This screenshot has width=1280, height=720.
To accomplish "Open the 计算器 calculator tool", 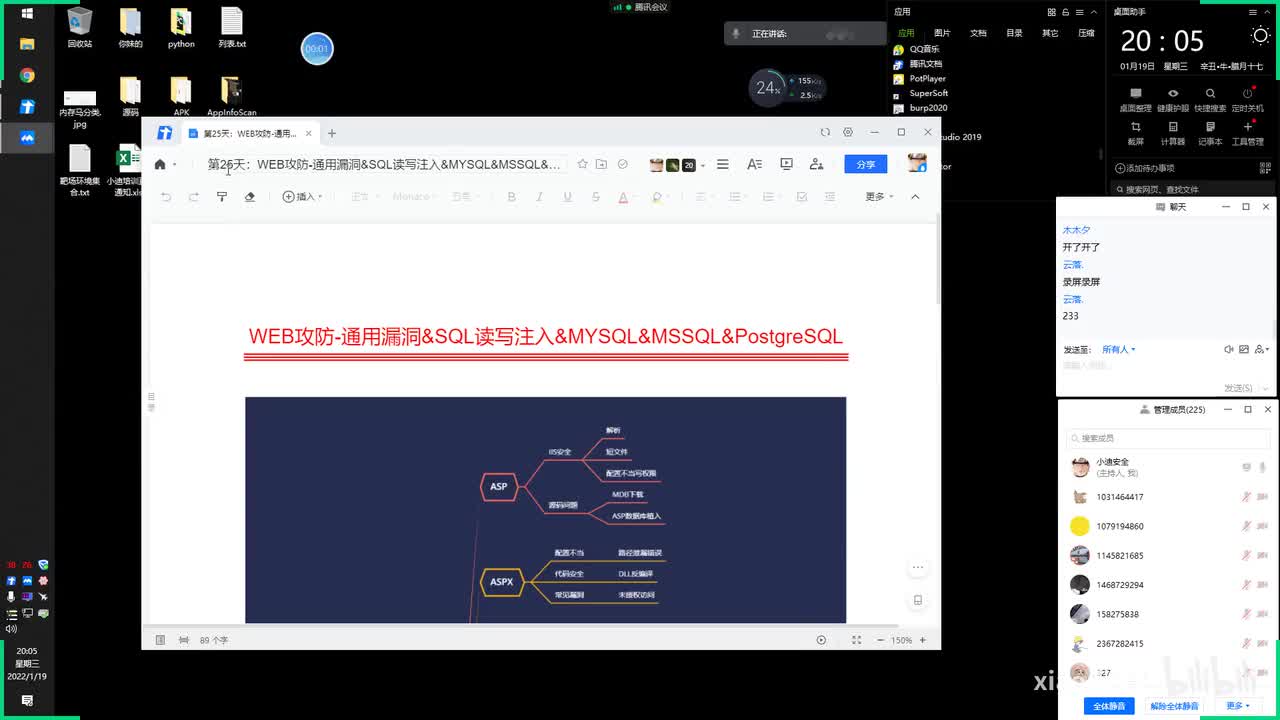I will (x=1173, y=132).
